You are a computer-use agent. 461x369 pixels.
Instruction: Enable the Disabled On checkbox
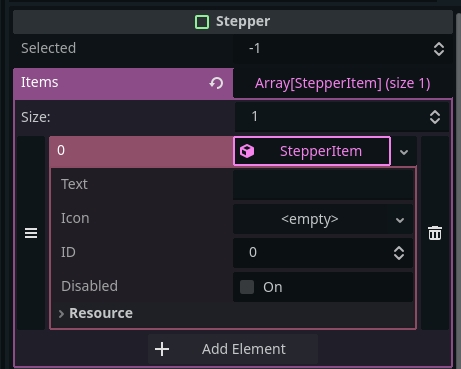[247, 287]
